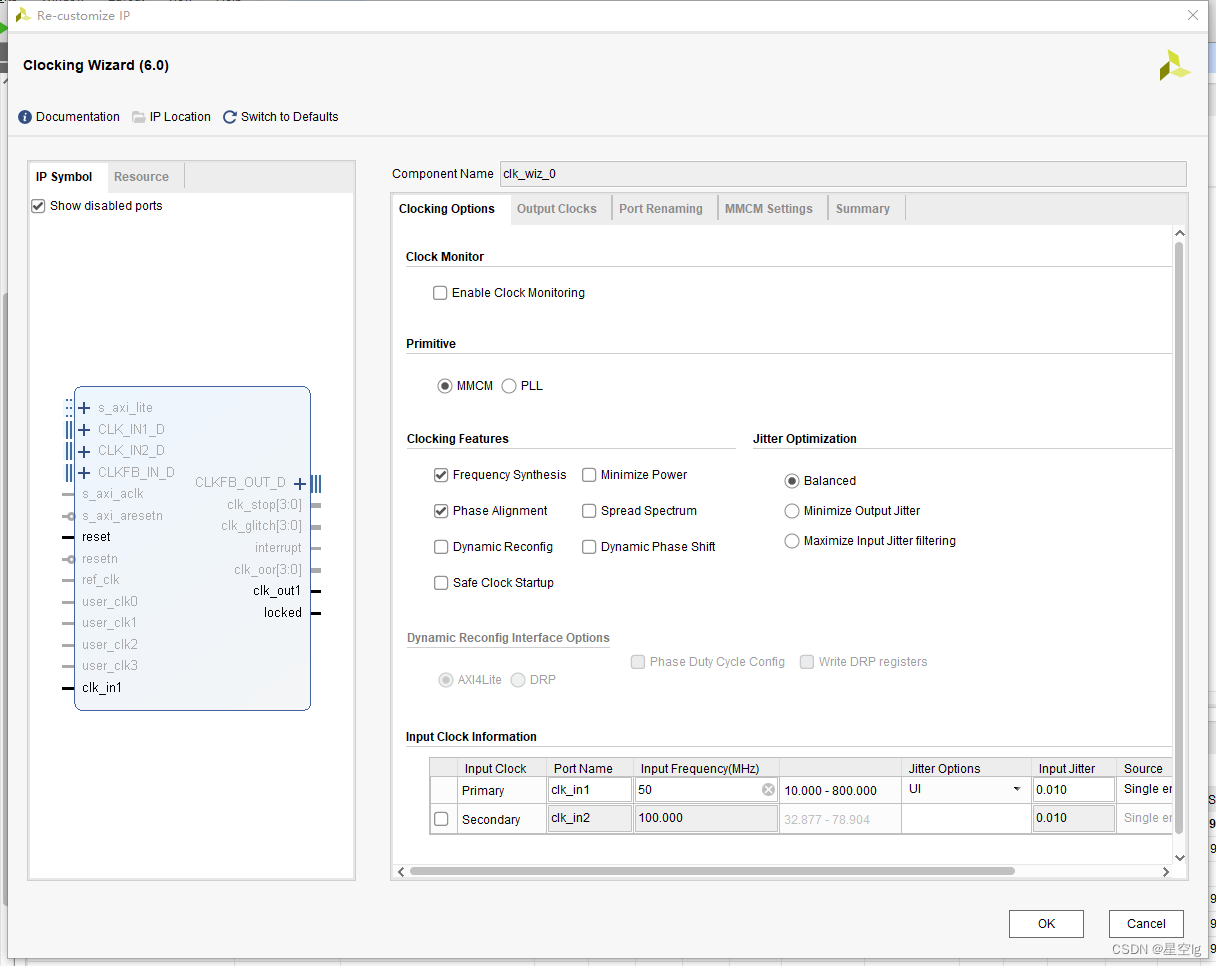
Task: Expand the CLKFB_OUT_D port plus icon
Action: [300, 483]
